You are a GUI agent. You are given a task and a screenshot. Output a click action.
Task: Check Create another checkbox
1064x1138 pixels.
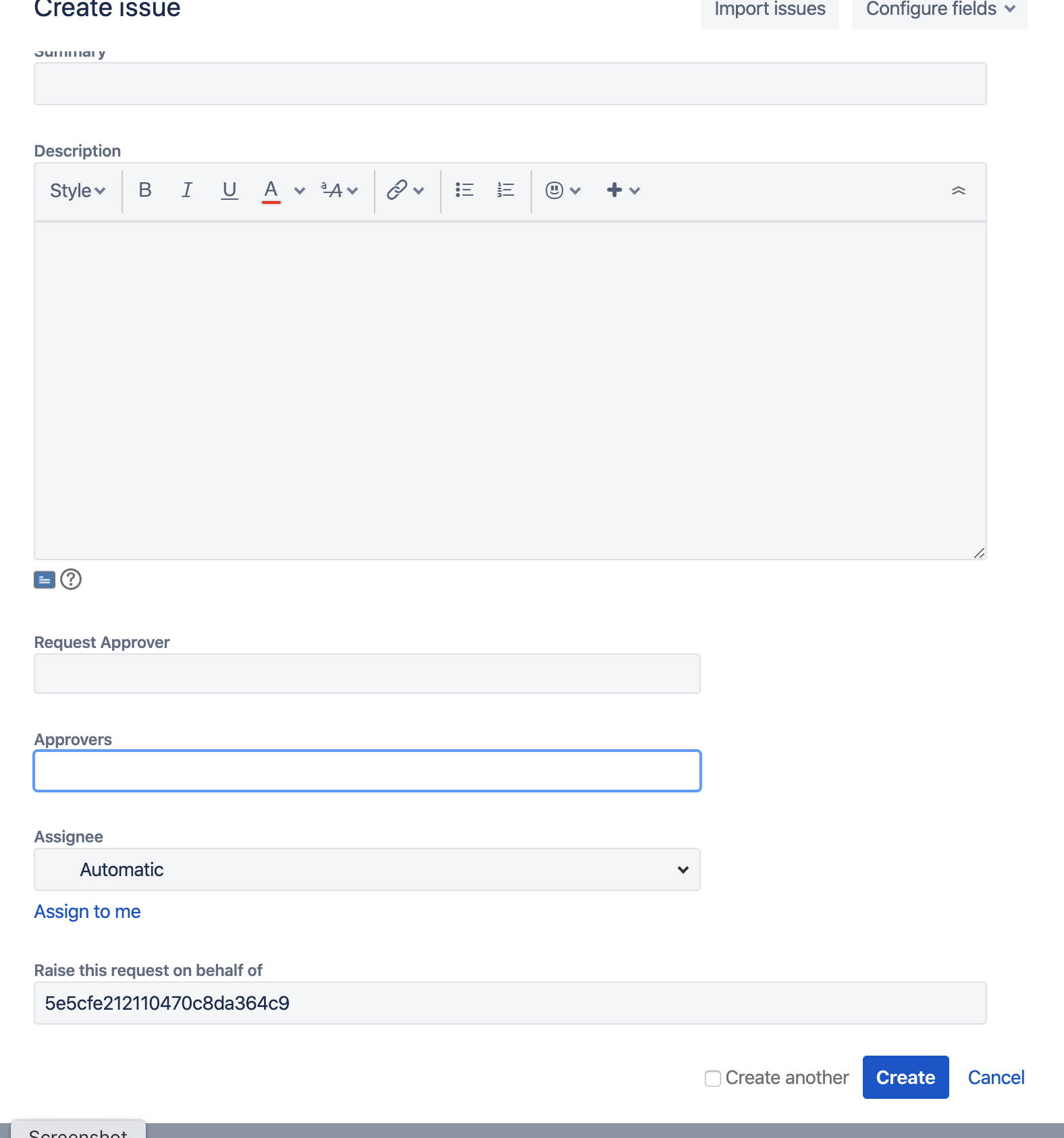713,1079
